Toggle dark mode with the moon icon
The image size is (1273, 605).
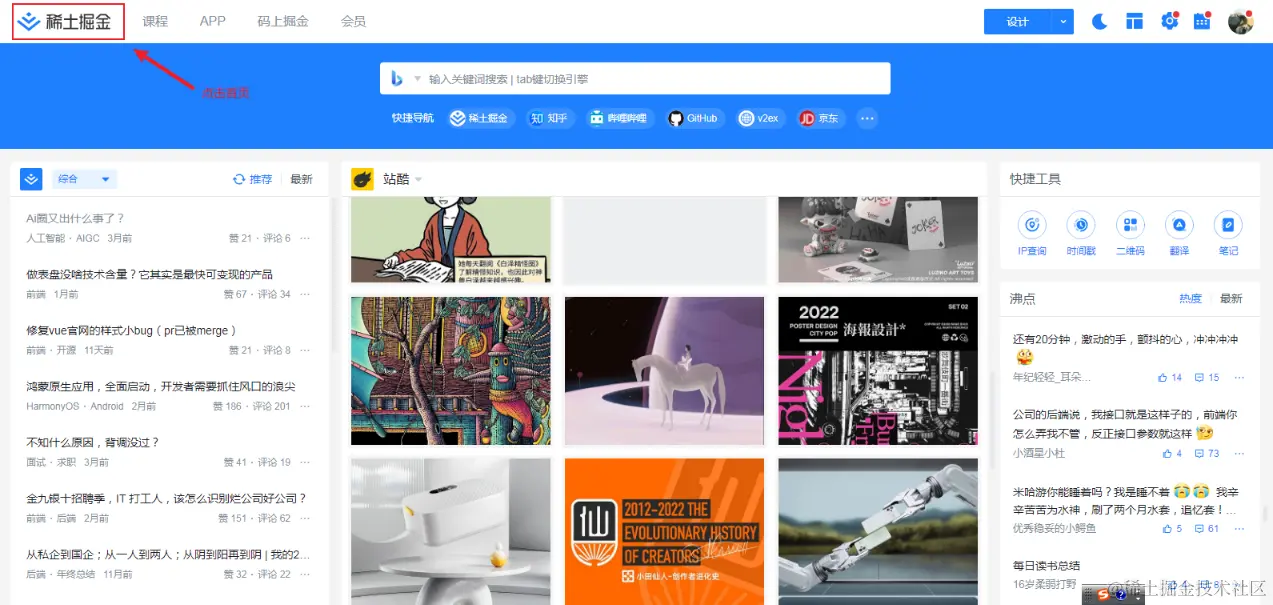pos(1099,22)
